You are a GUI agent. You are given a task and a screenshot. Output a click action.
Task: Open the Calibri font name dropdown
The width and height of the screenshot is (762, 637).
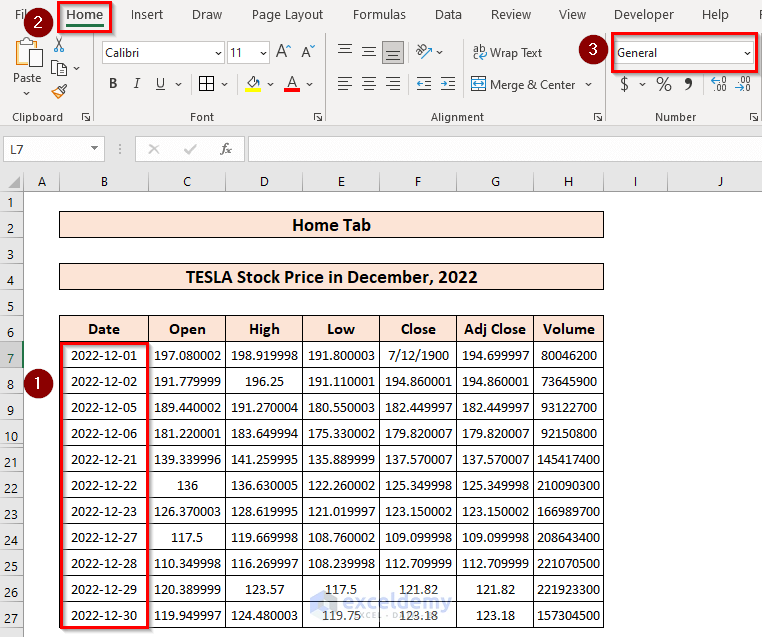[218, 53]
